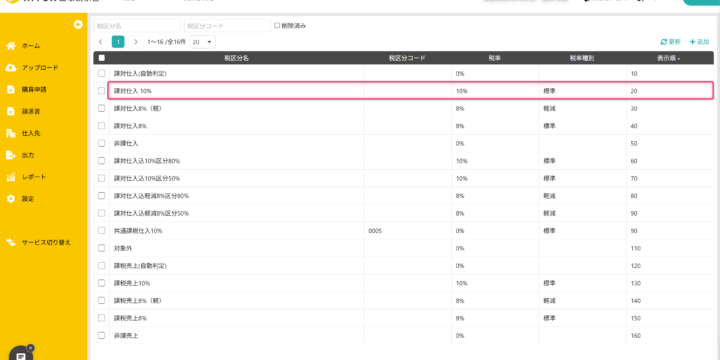720x360 pixels.
Task: Check the box for 課税売上(自動判定) row
Action: (101, 265)
